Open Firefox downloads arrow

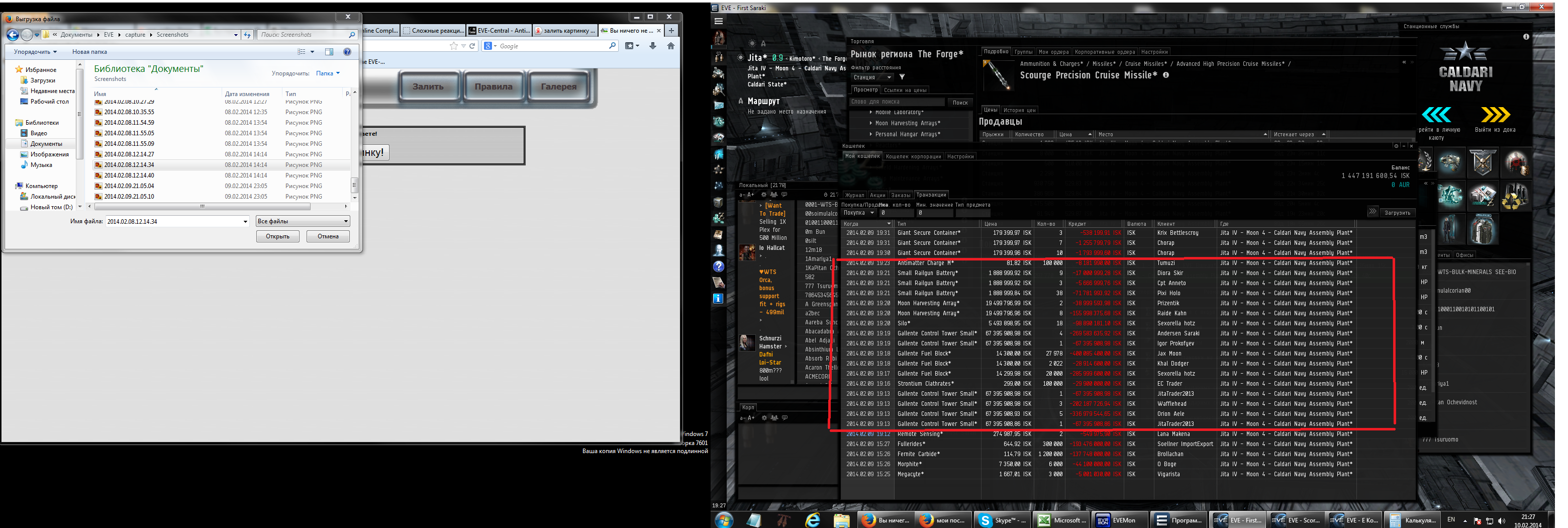(652, 46)
